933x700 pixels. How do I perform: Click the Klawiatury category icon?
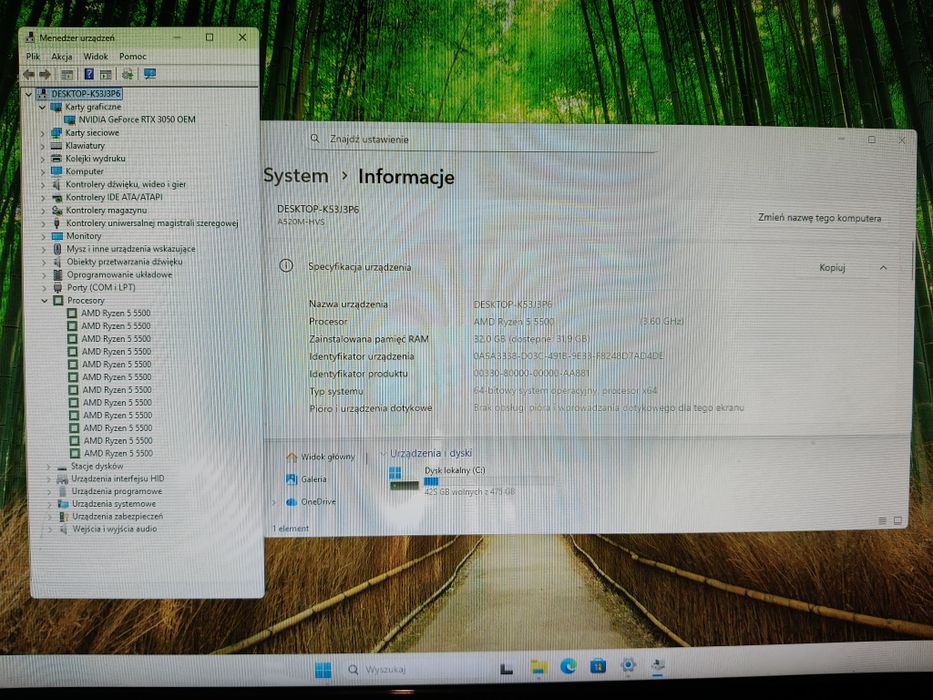click(x=57, y=146)
